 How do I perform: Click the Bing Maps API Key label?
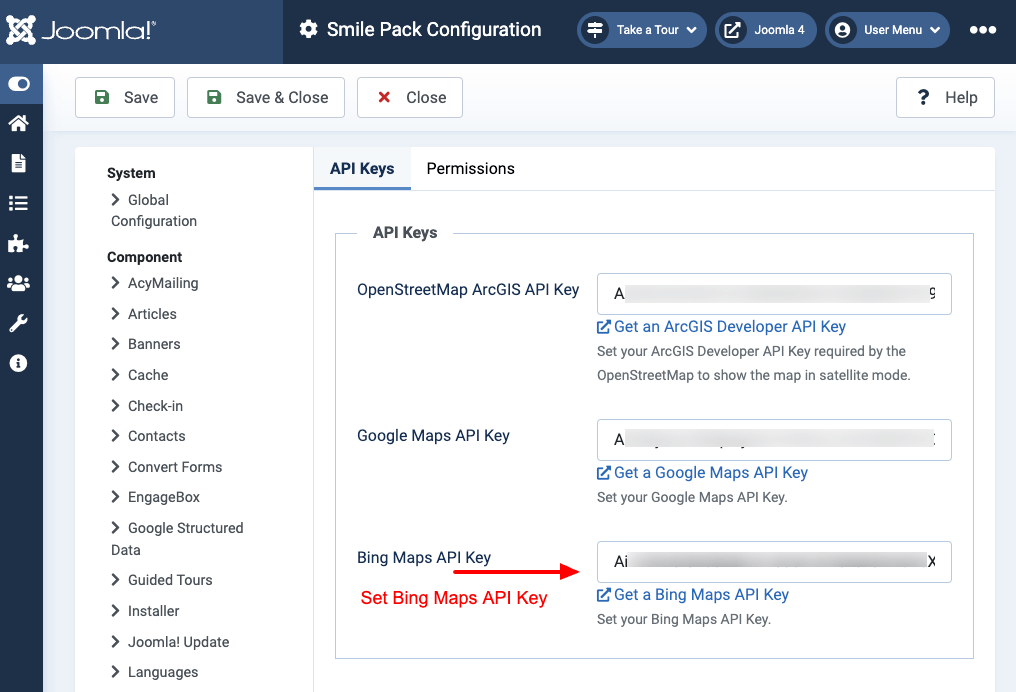point(424,557)
